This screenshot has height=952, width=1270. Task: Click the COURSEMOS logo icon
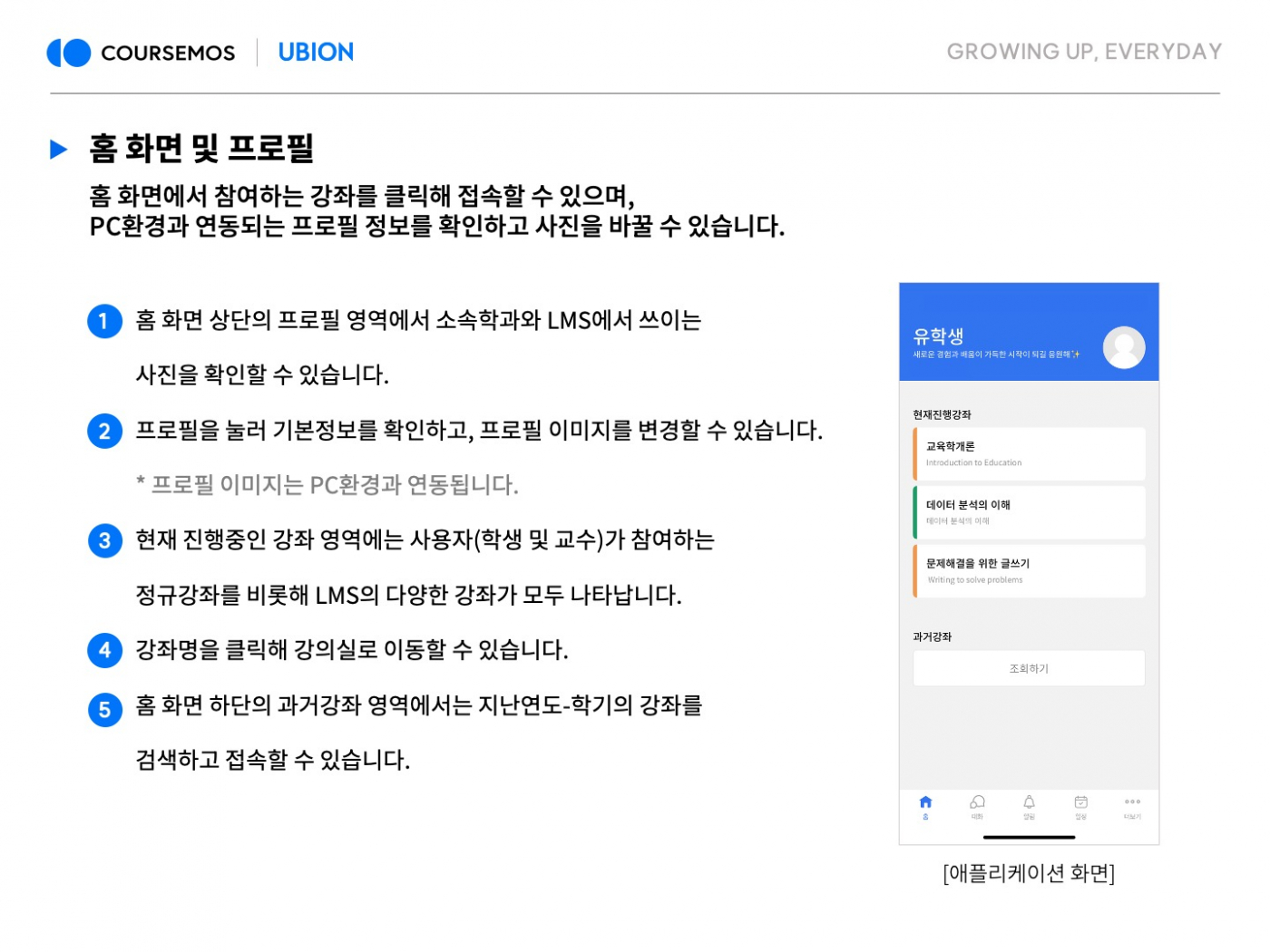(69, 53)
